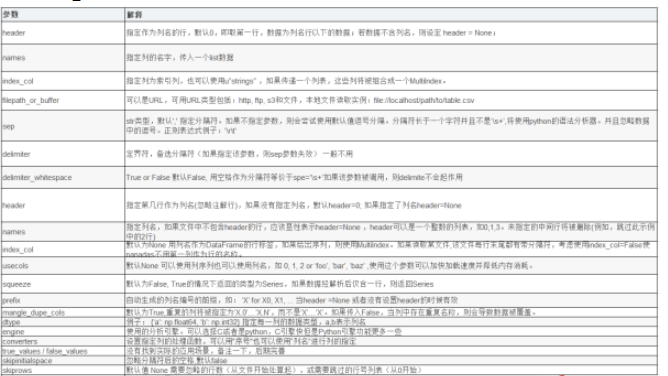Image resolution: width=668 pixels, height=376 pixels.
Task: Select the true_values / false_values cell
Action: (x=63, y=351)
